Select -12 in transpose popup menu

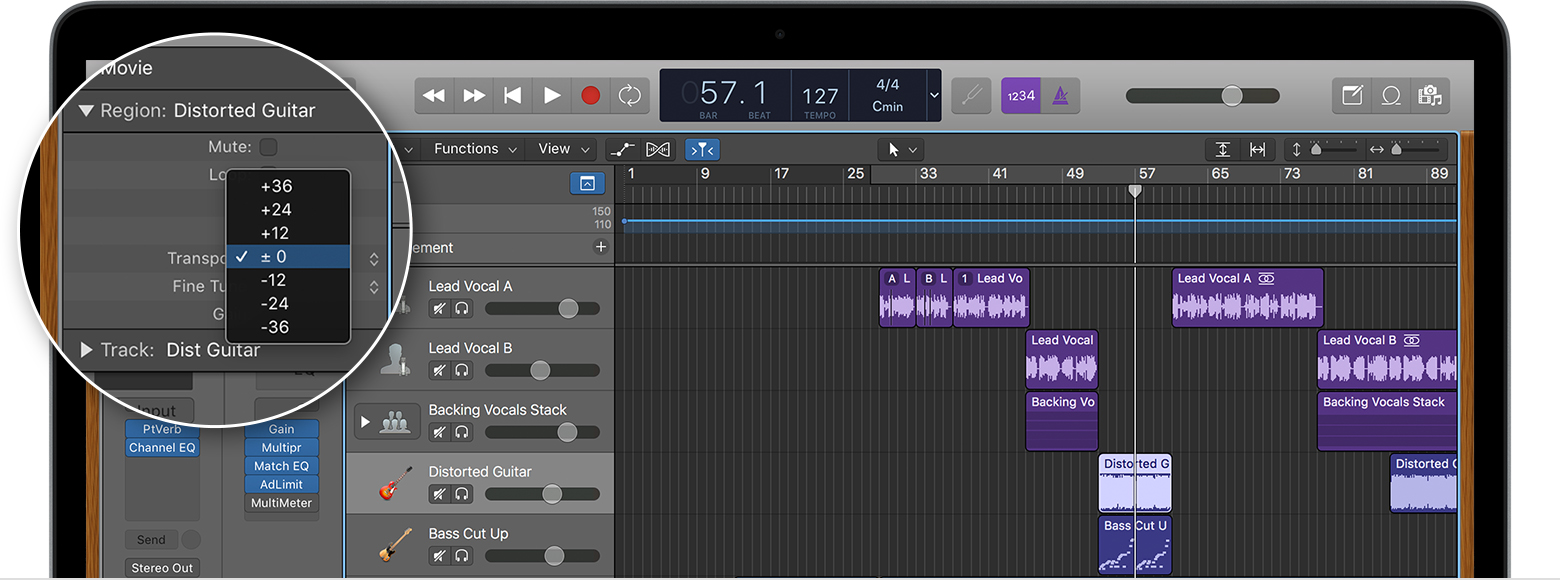[288, 280]
